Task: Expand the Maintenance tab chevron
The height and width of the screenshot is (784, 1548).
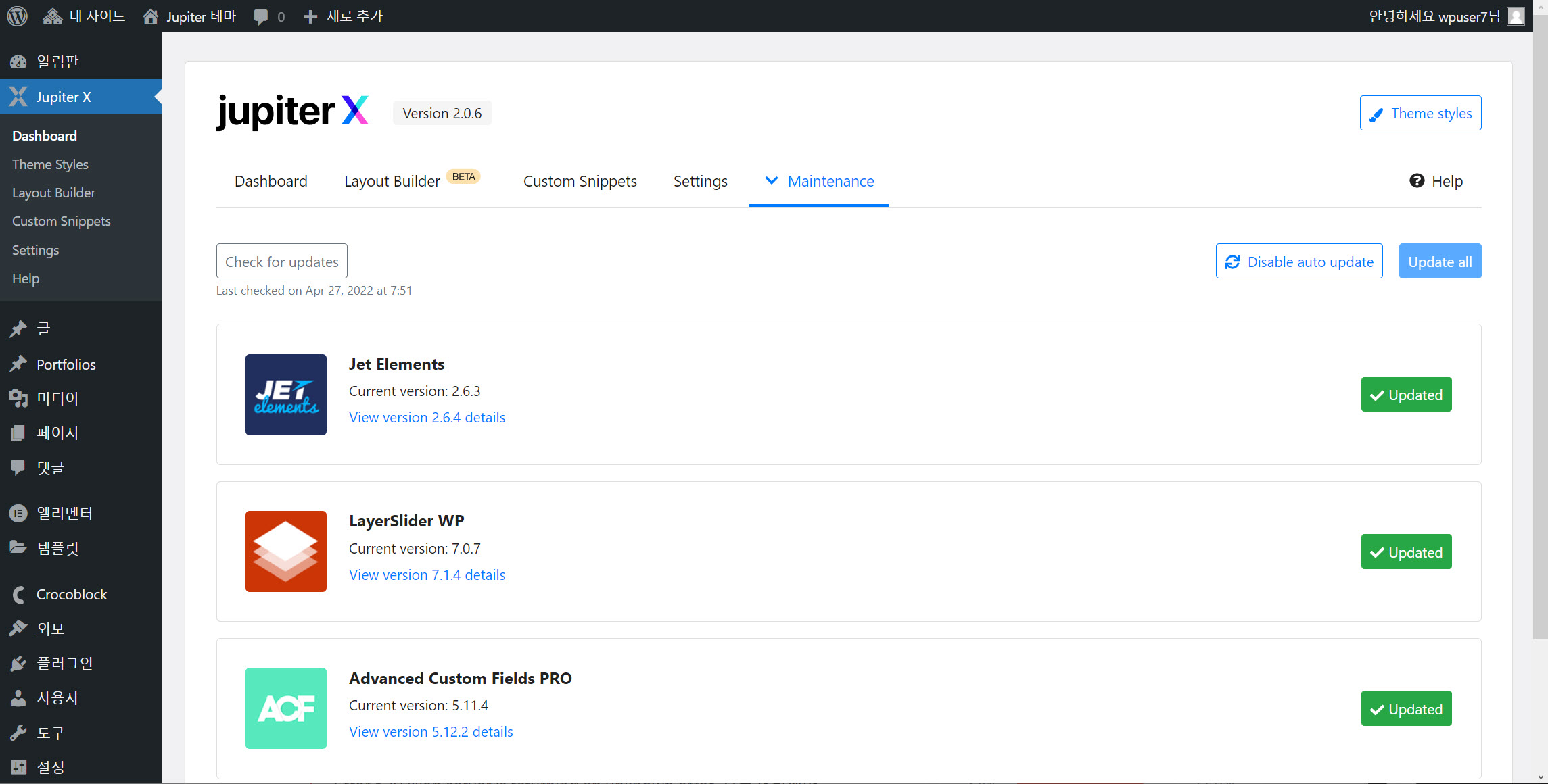Action: 771,180
